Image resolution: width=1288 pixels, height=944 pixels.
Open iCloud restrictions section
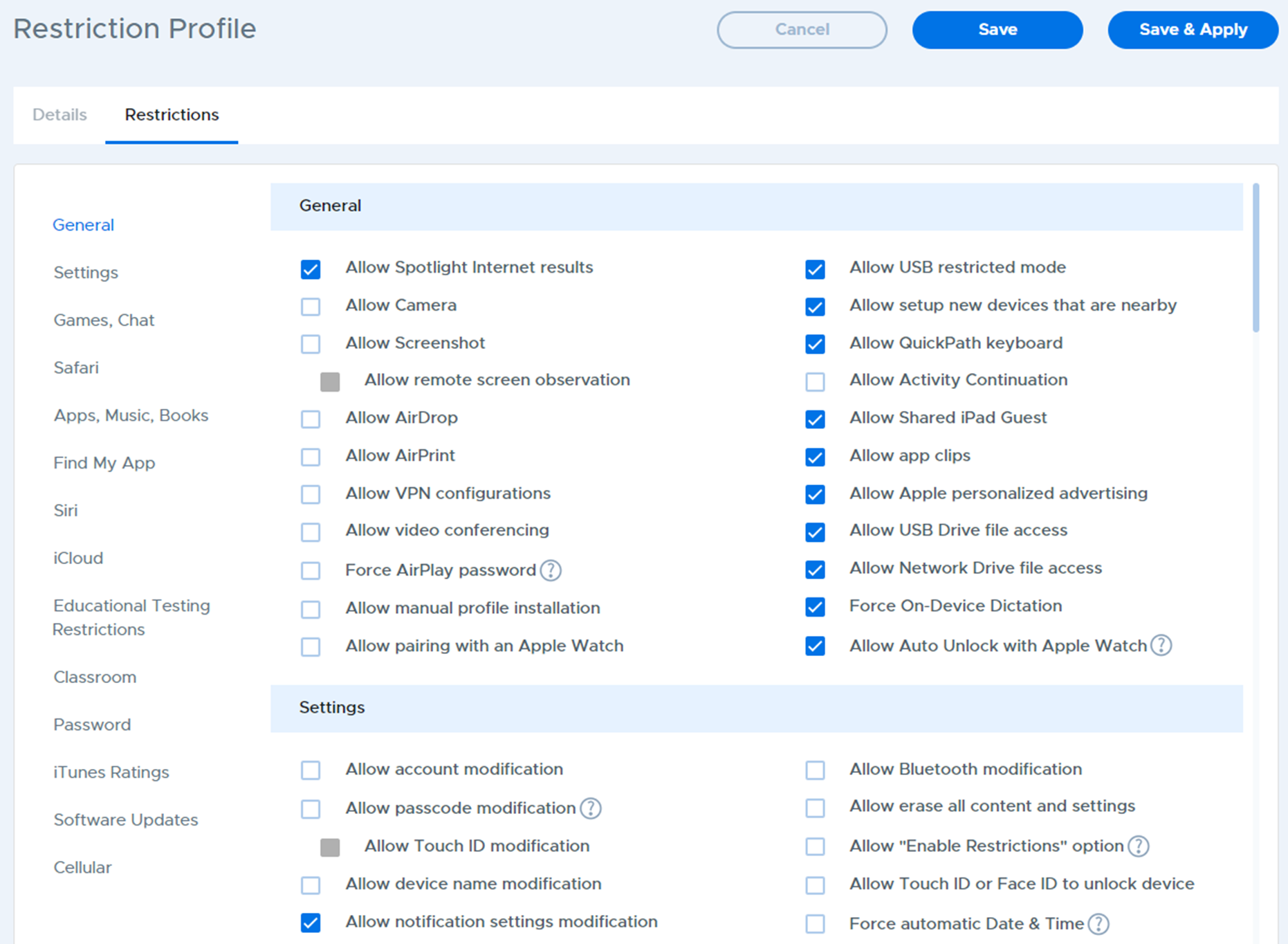click(x=78, y=558)
